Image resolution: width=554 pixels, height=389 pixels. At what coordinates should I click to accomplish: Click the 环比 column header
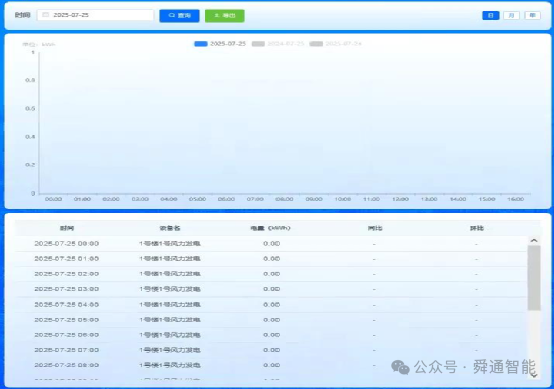pyautogui.click(x=477, y=228)
